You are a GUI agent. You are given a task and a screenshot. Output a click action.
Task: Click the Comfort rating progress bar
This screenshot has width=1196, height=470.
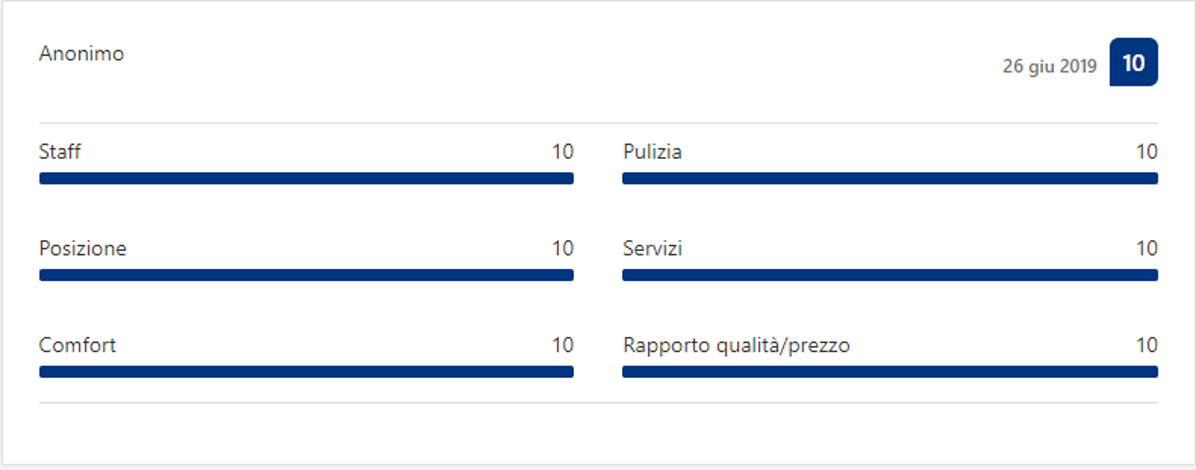point(306,372)
